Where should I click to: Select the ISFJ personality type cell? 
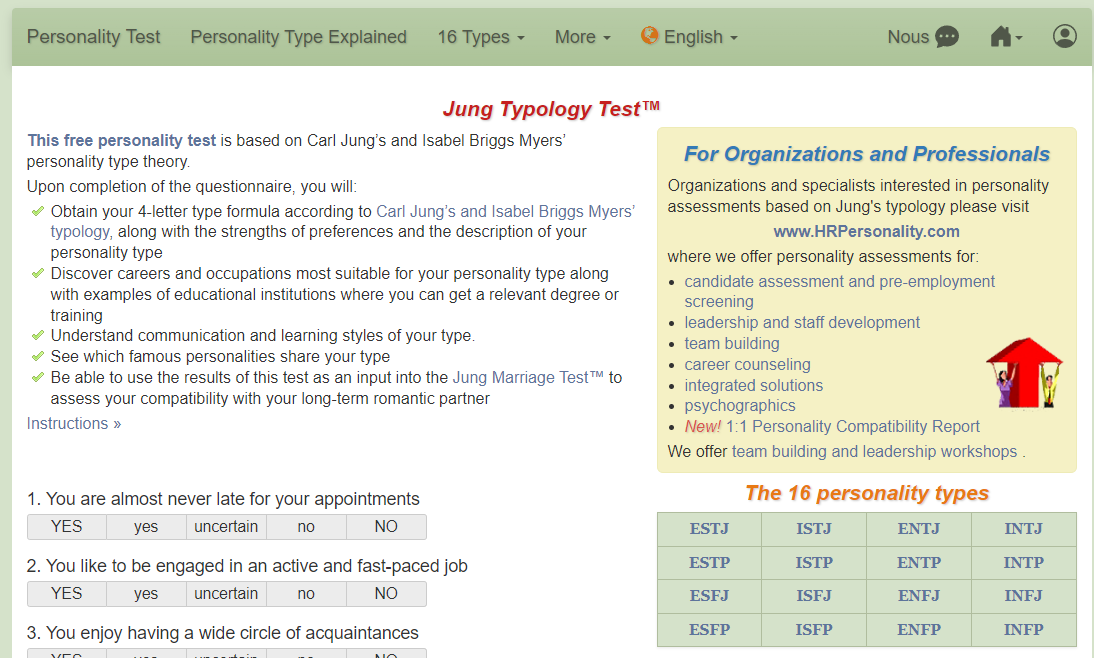[x=814, y=596]
